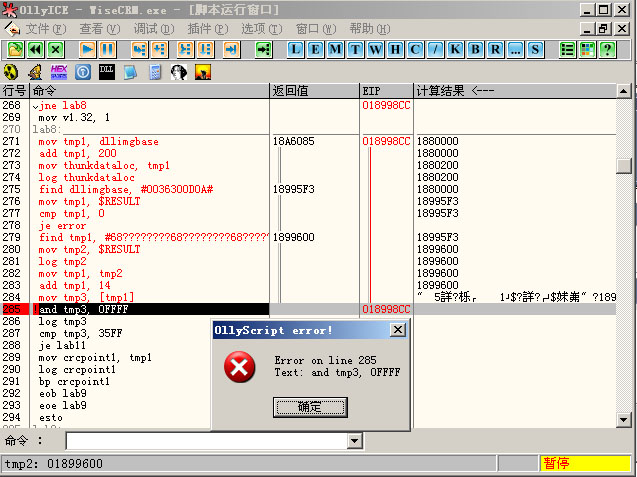Viewport: 637px width, 477px height.
Task: Open the 插件(P) menu
Action: pyautogui.click(x=208, y=29)
